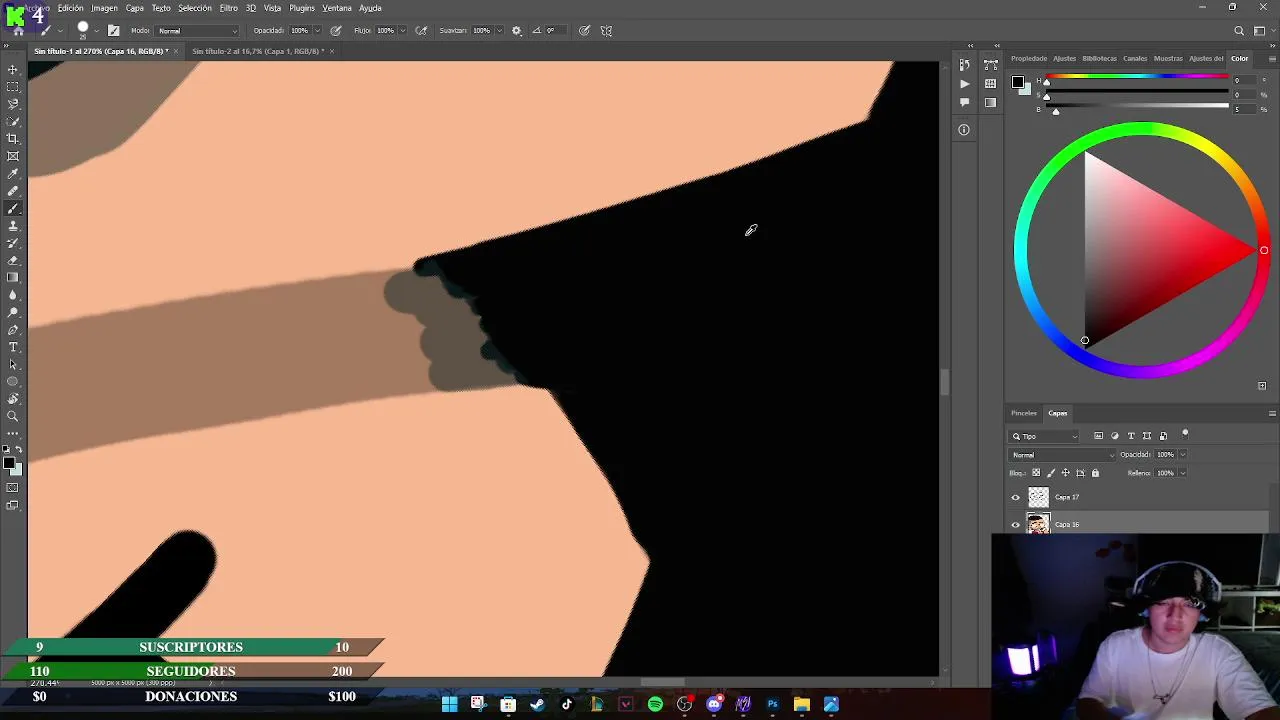Select the Hand tool
Image resolution: width=1280 pixels, height=720 pixels.
coord(13,399)
